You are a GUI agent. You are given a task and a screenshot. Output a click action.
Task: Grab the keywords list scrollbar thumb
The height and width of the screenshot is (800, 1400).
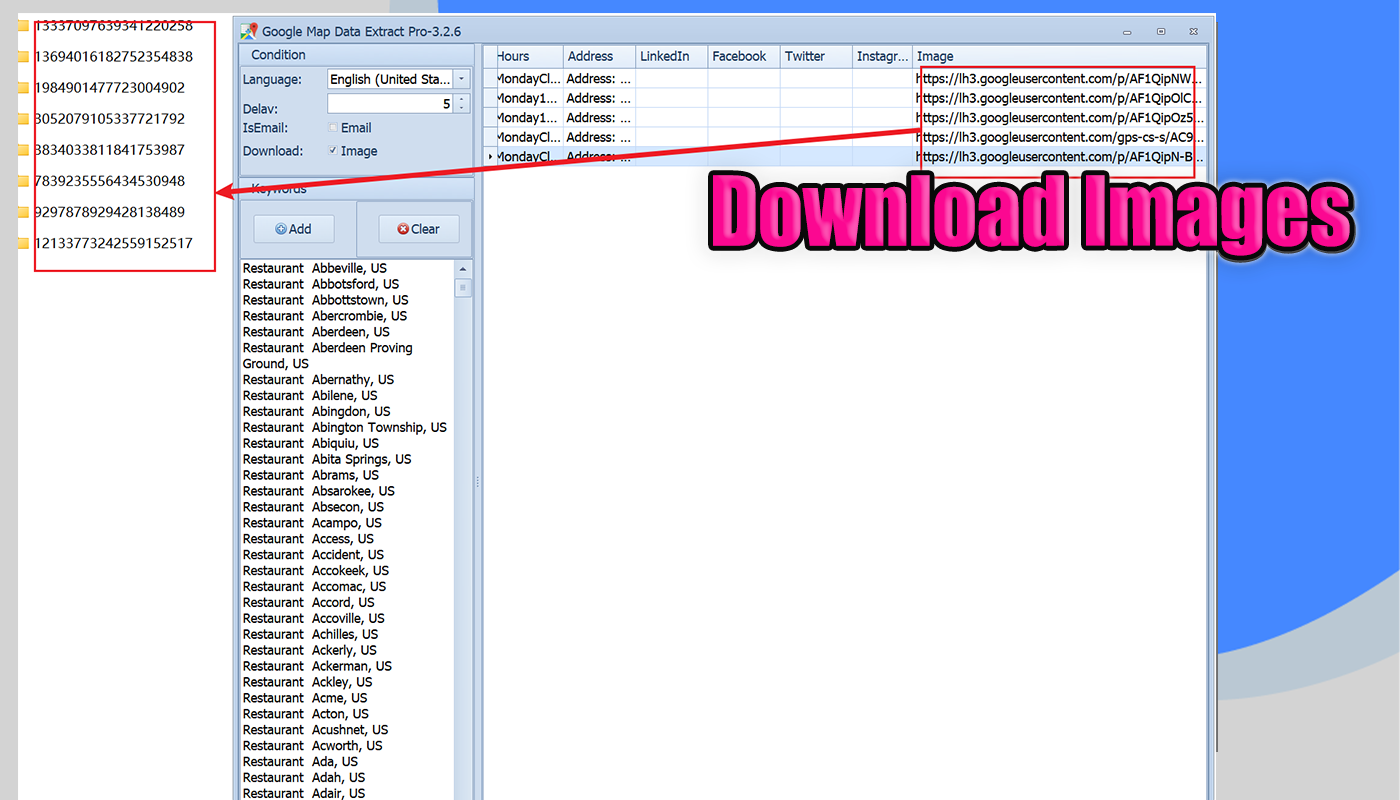pos(463,288)
